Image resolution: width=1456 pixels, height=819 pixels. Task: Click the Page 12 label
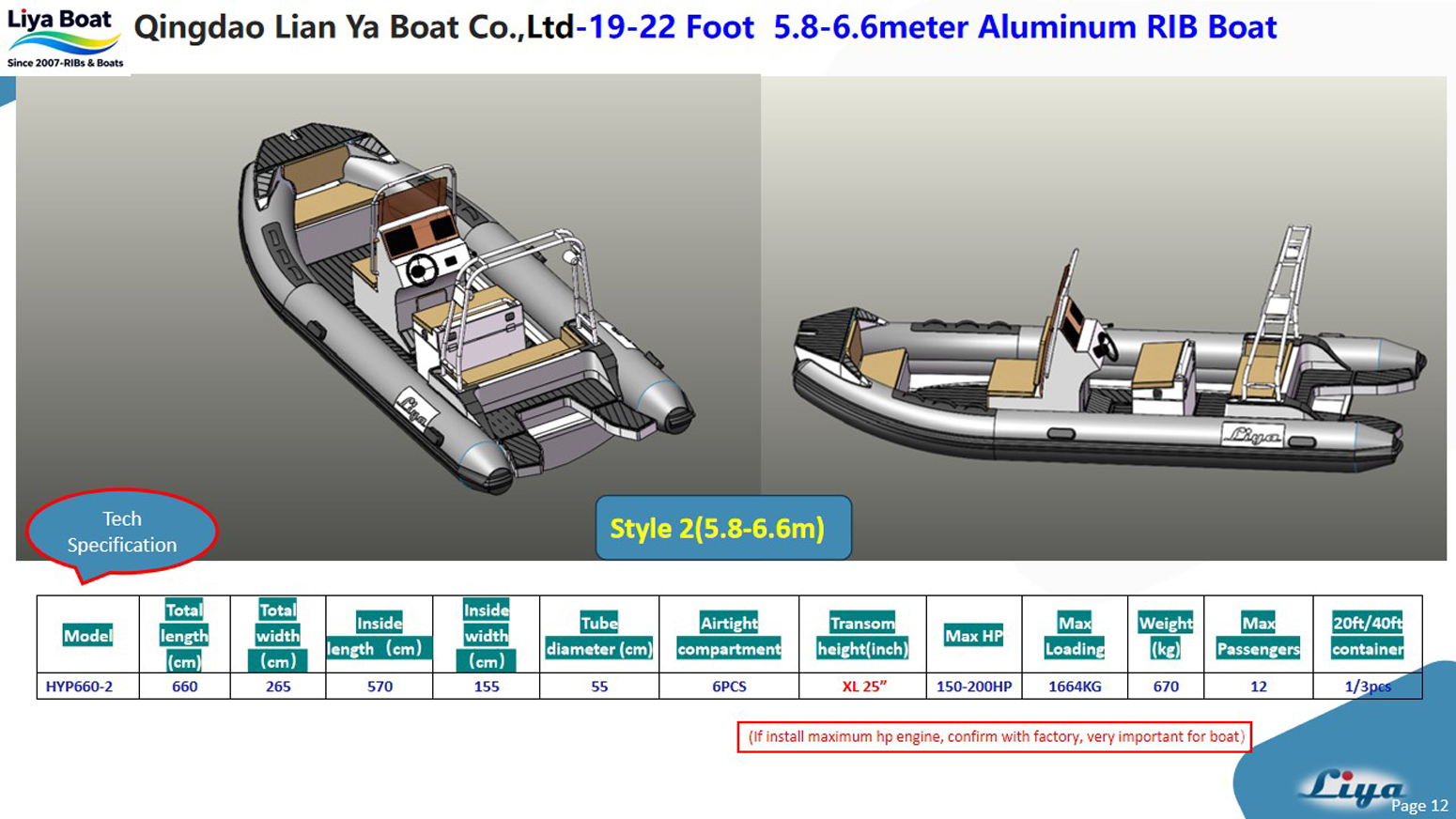coord(1418,805)
